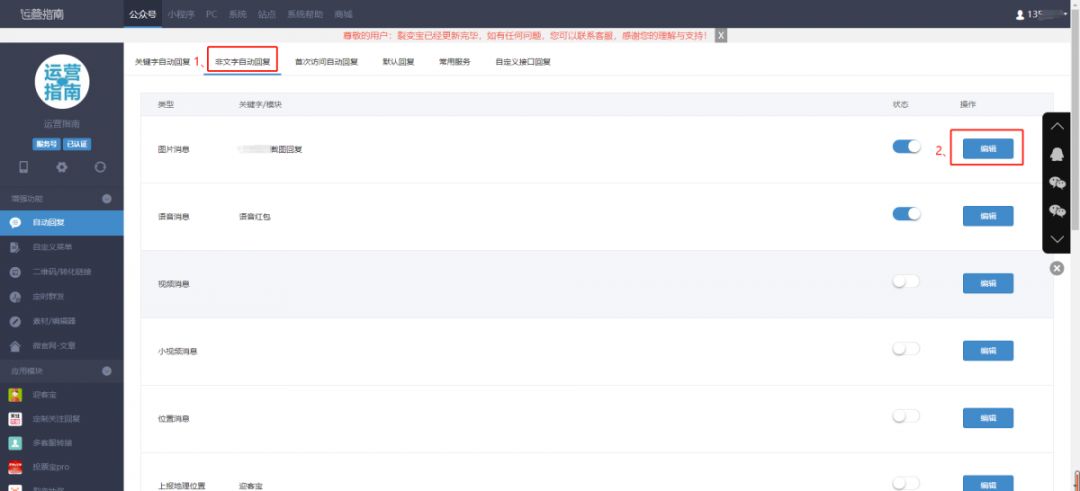Click 语音红包 keyword text
This screenshot has height=491, width=1080.
(x=254, y=216)
